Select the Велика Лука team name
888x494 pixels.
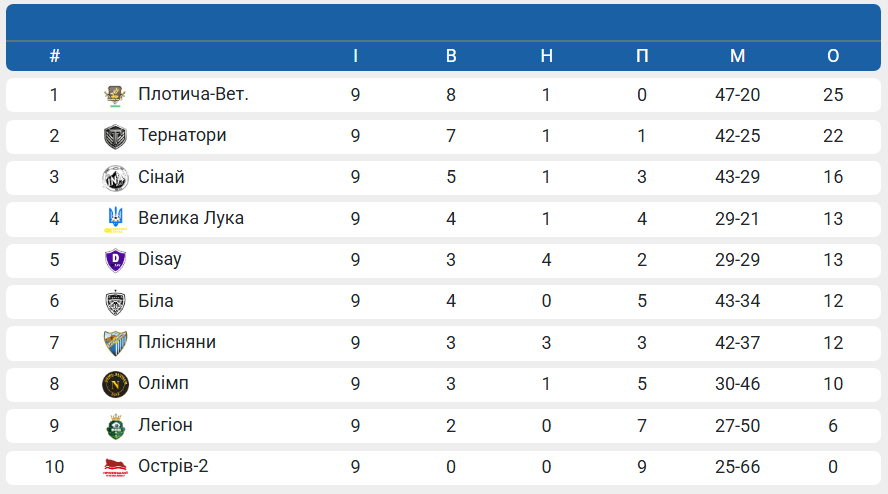(x=191, y=218)
